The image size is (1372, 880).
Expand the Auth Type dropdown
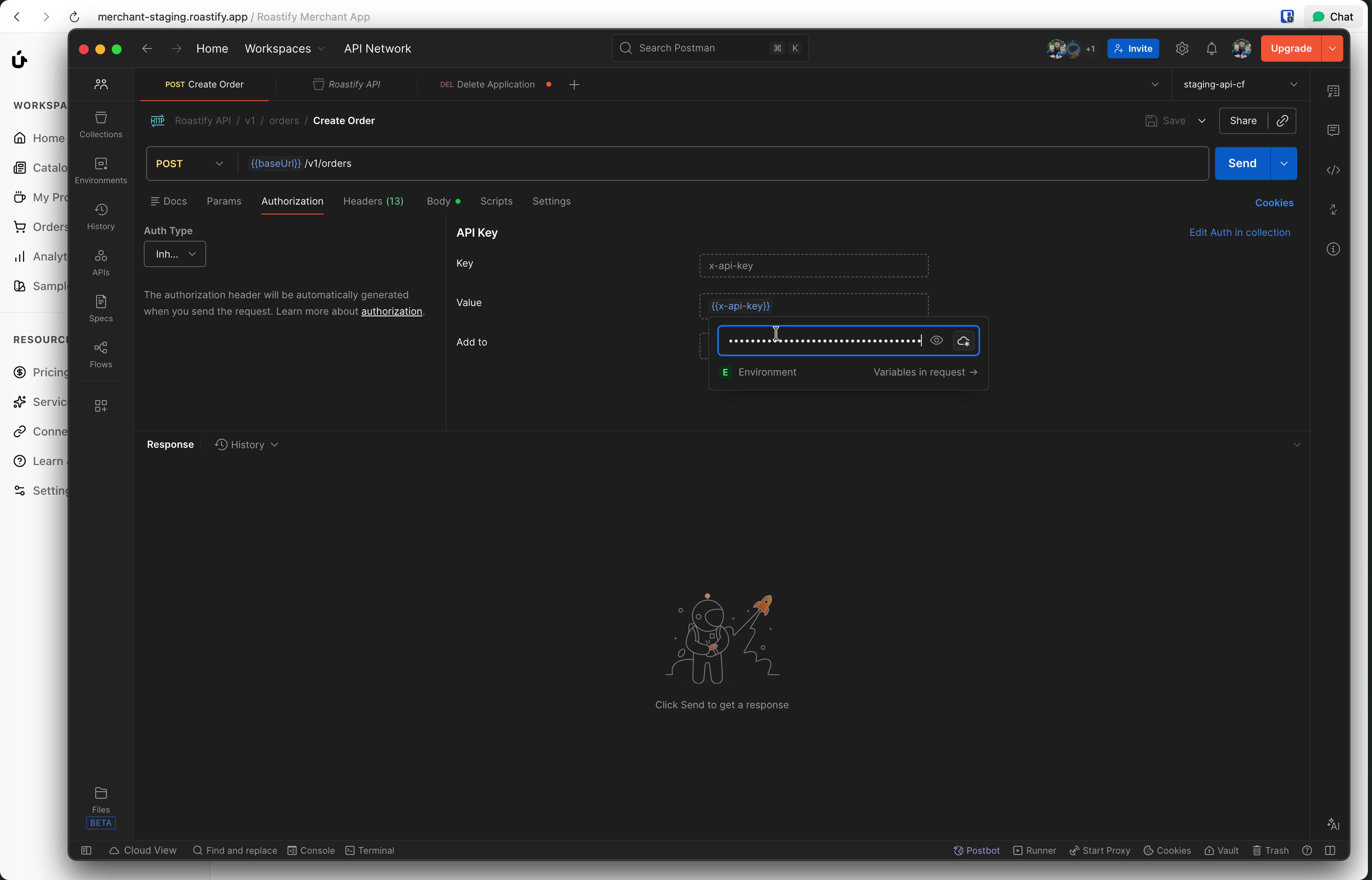(175, 254)
